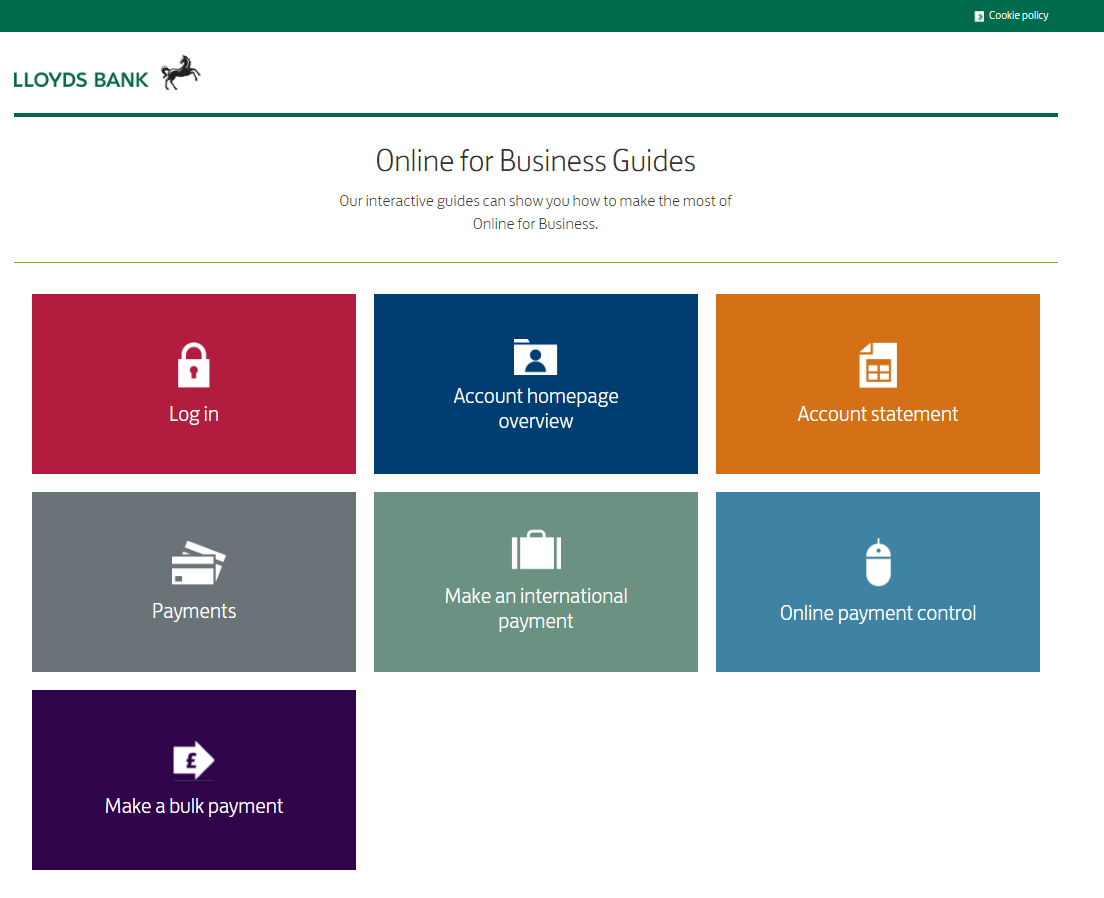Open the Make a bulk payment label
This screenshot has width=1104, height=898.
point(194,806)
